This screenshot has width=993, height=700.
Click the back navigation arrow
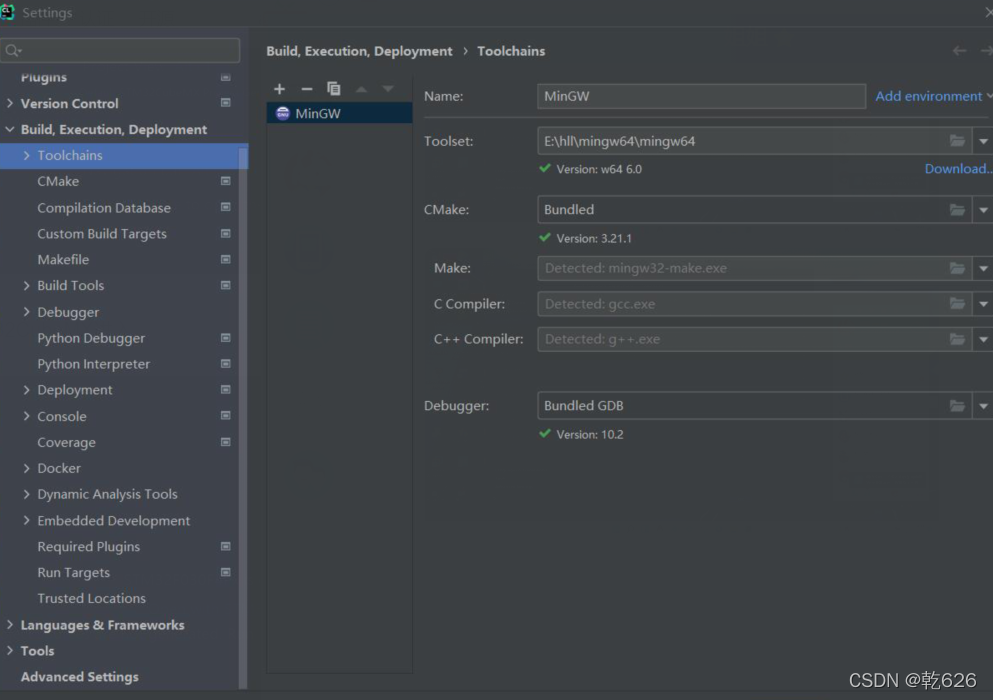(x=960, y=51)
